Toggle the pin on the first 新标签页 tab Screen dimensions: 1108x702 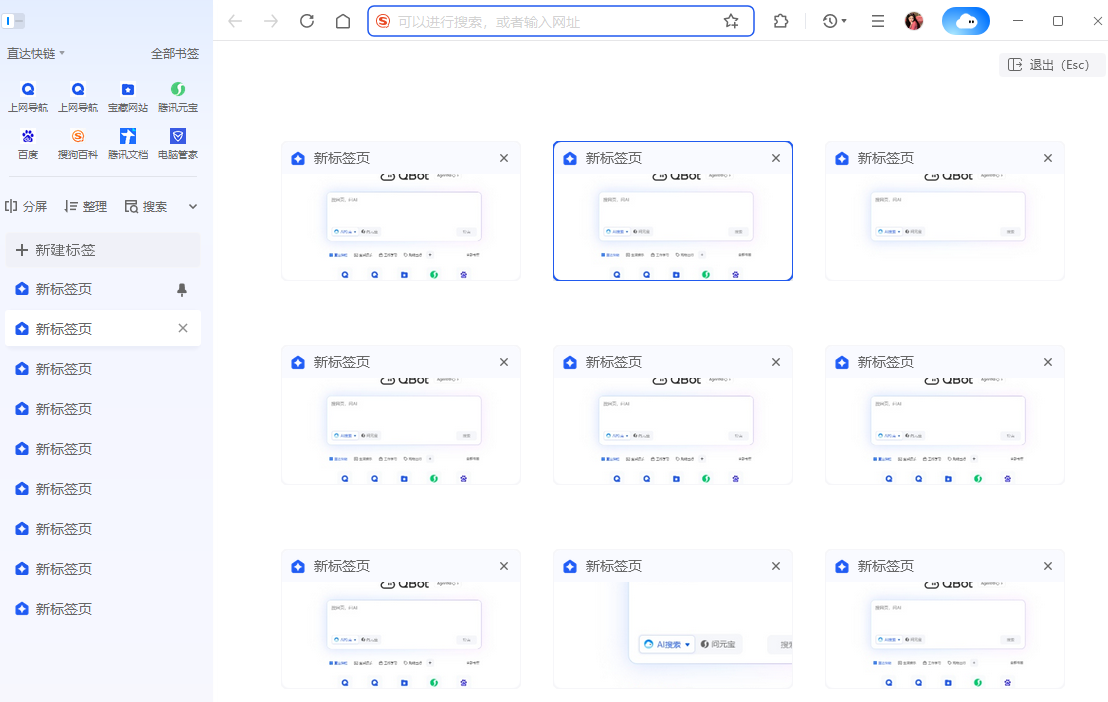tap(184, 288)
